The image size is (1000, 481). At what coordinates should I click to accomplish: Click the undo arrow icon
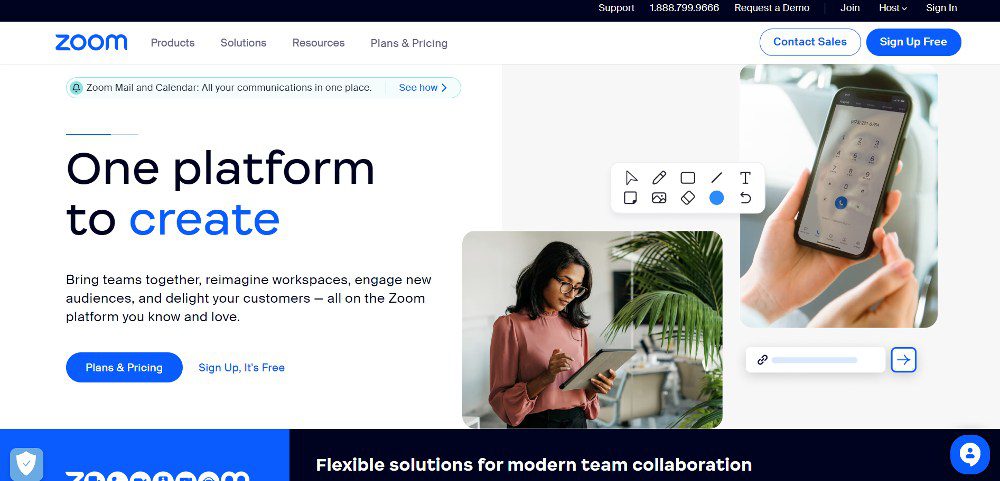(745, 198)
